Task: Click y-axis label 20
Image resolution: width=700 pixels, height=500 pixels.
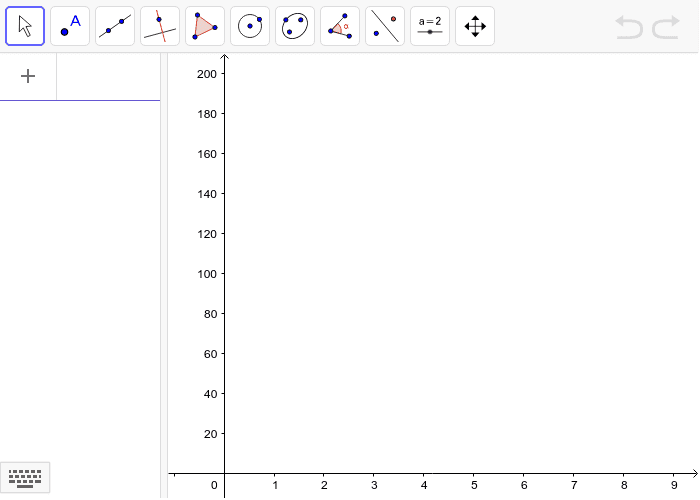Action: [x=210, y=434]
